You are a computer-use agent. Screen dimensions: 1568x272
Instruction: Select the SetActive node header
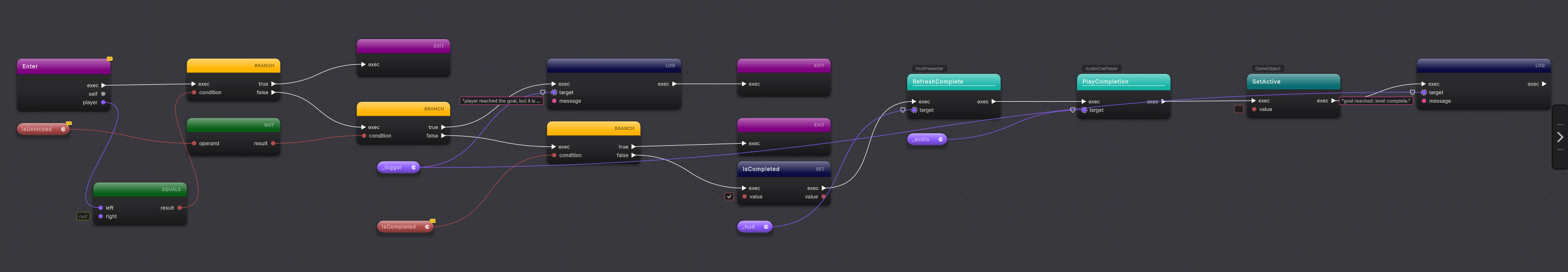pos(1293,82)
